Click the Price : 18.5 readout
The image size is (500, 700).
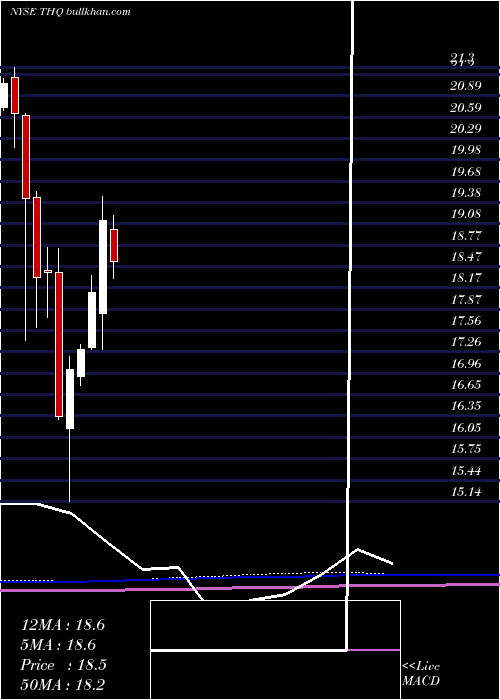pyautogui.click(x=63, y=665)
